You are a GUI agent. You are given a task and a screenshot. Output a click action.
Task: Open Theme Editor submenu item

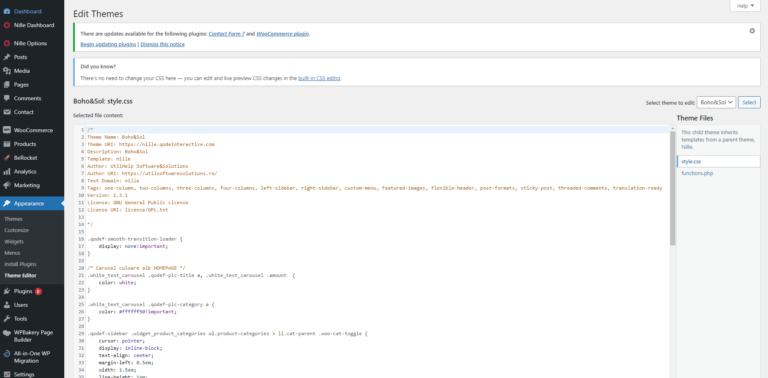pos(20,276)
